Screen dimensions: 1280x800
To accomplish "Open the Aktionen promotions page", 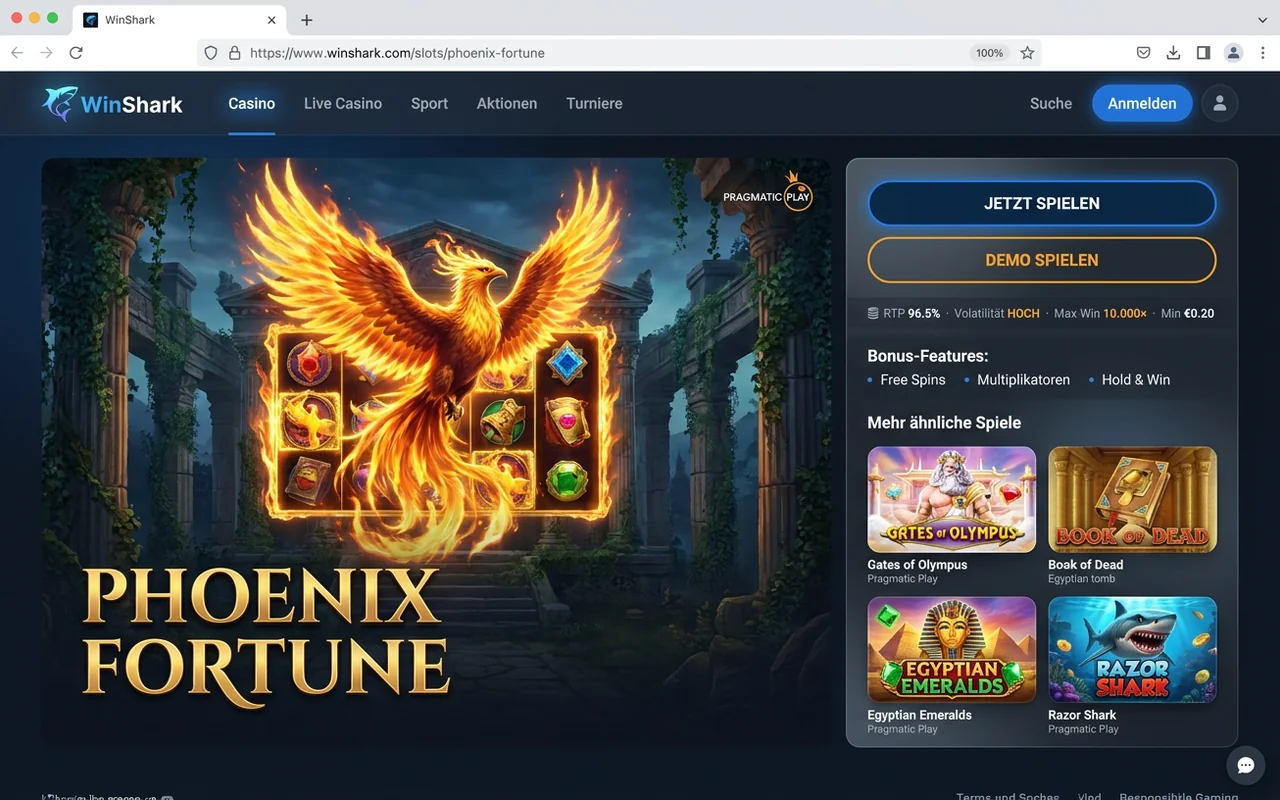I will pos(507,103).
